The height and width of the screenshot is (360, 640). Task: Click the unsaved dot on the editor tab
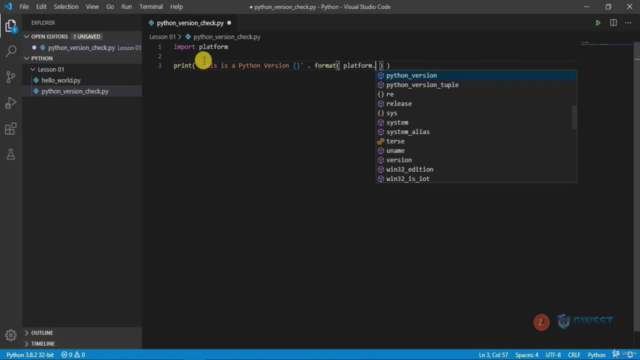[x=229, y=23]
